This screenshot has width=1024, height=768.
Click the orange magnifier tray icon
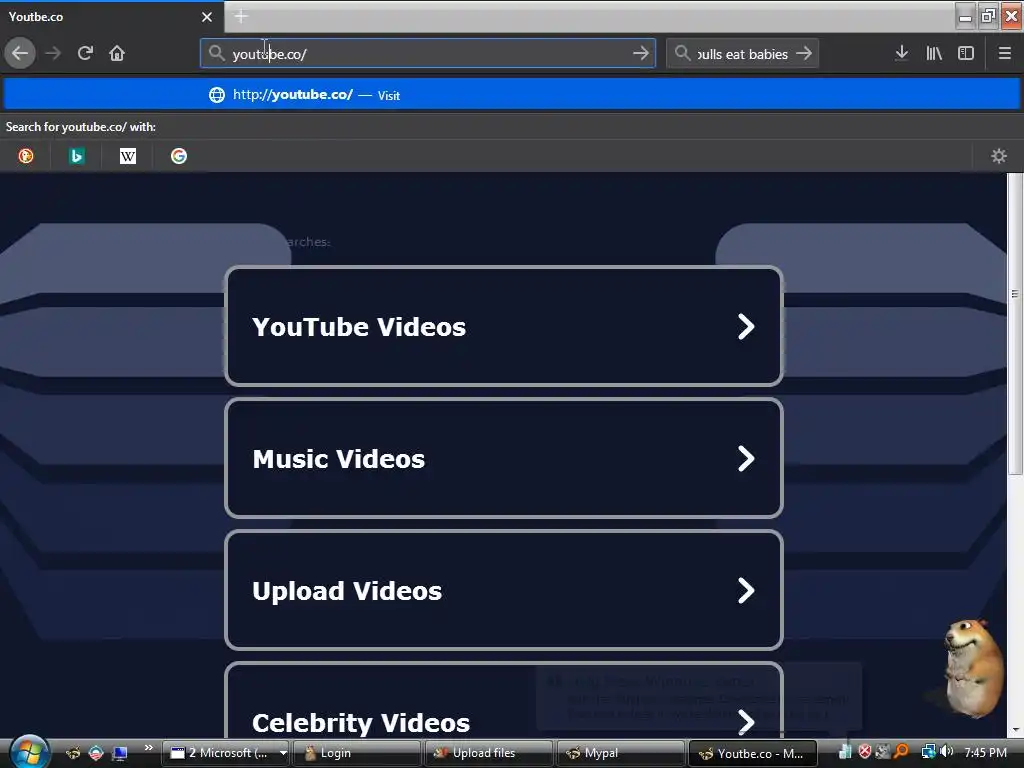tap(902, 752)
